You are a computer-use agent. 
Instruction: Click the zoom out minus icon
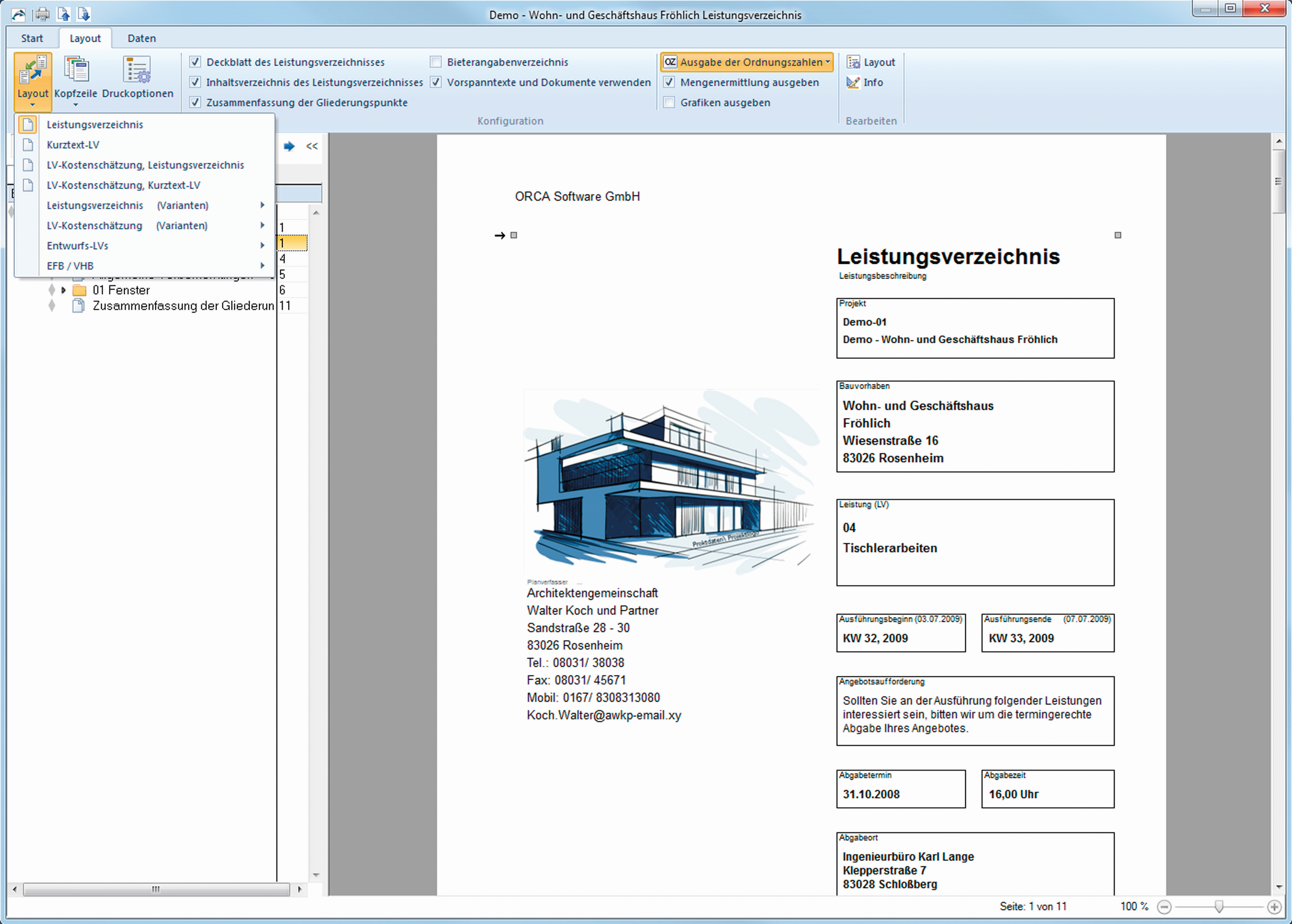1164,907
